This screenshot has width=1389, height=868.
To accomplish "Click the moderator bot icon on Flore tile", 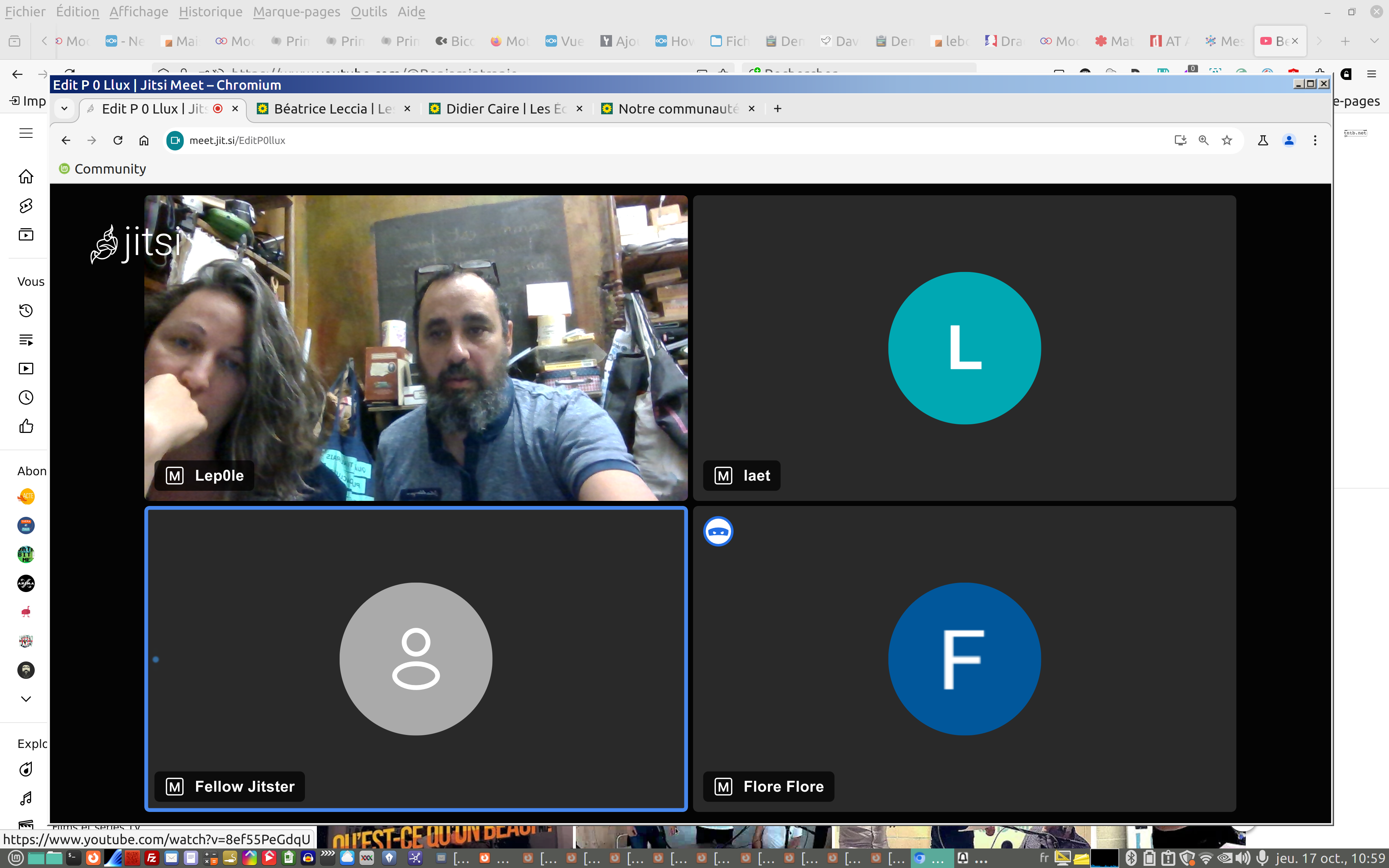I will 718,532.
